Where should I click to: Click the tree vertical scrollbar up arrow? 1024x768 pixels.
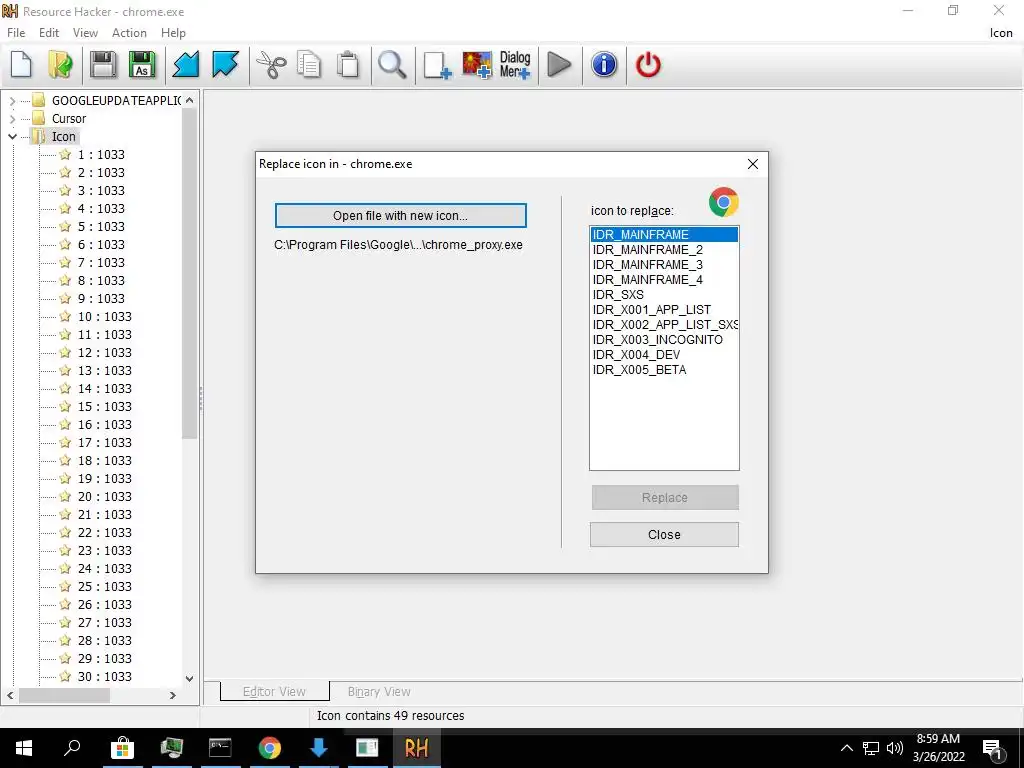click(x=189, y=101)
